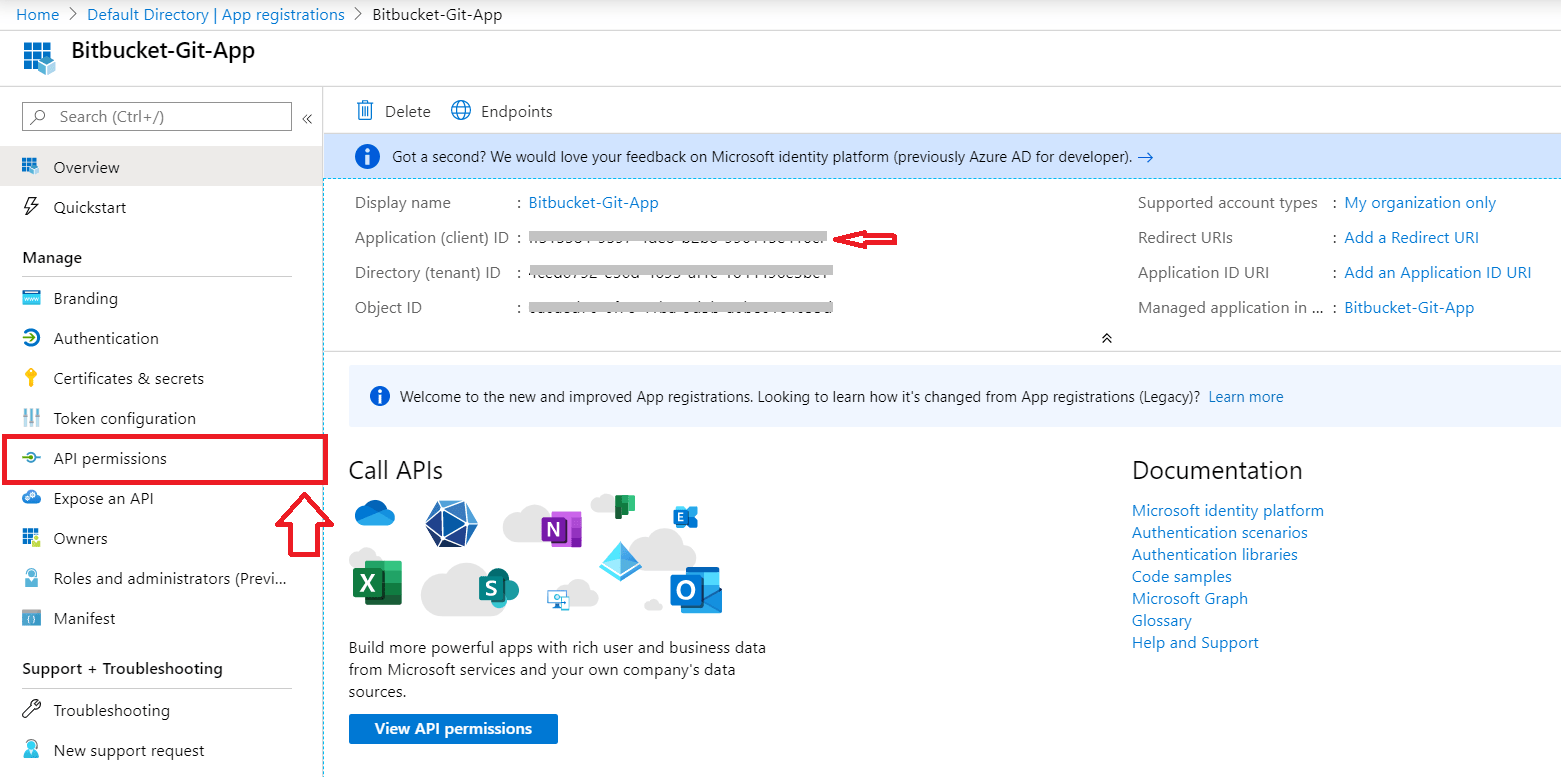
Task: Open the Manifest menu item
Action: click(x=161, y=618)
